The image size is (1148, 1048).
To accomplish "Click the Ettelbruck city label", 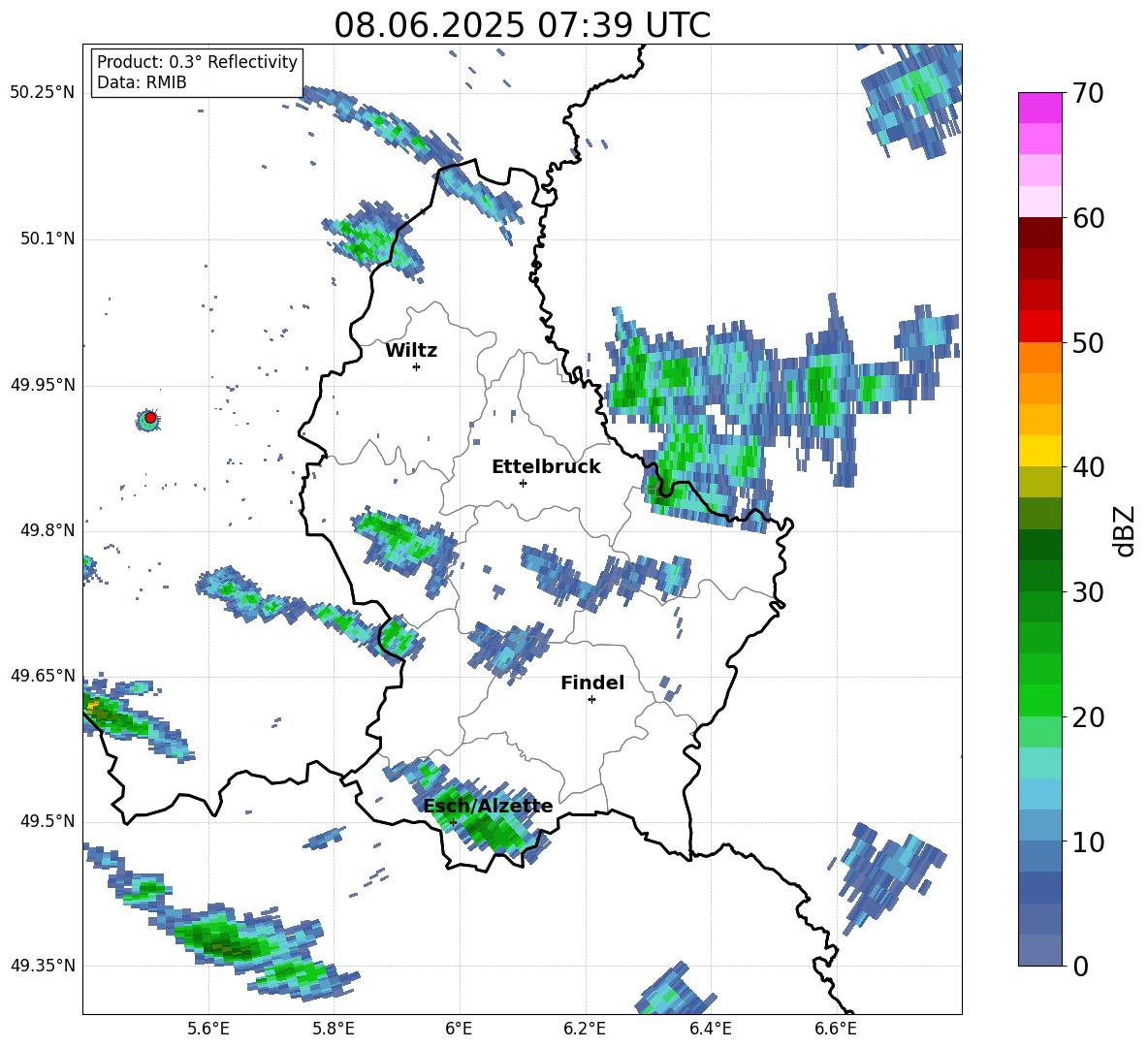I will click(x=546, y=467).
